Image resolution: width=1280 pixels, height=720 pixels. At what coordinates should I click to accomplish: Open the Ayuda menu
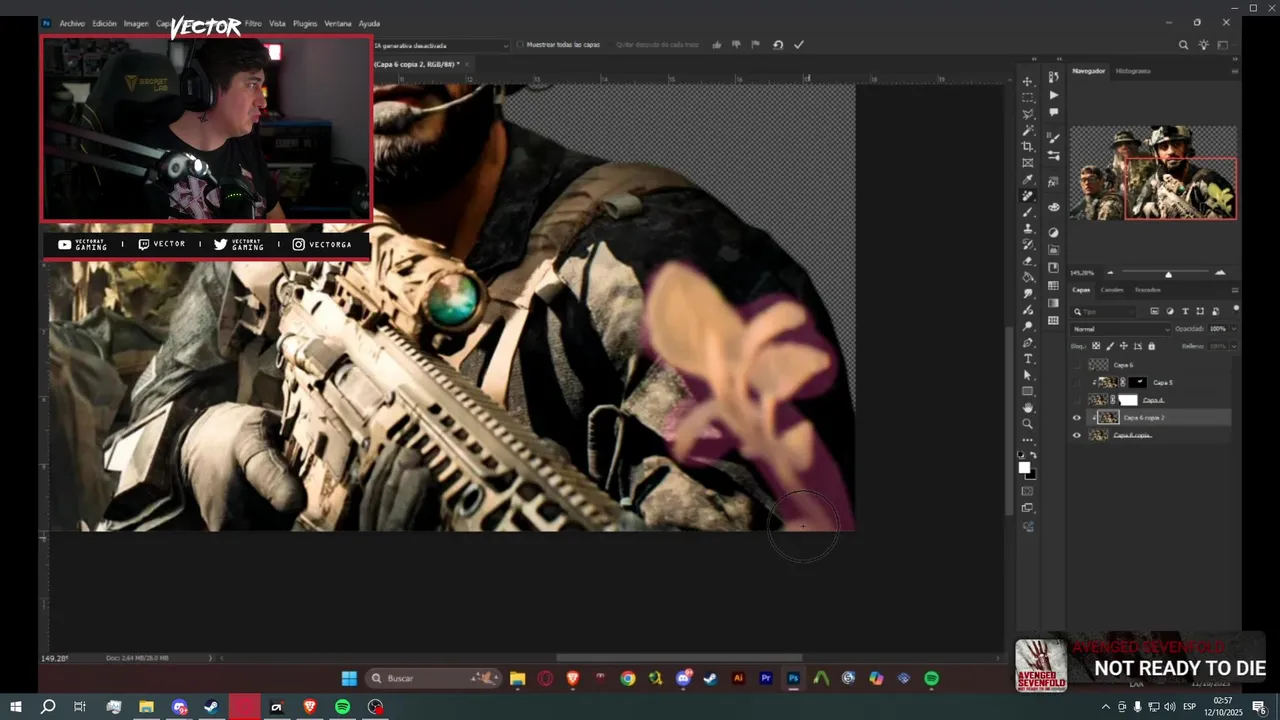(369, 23)
